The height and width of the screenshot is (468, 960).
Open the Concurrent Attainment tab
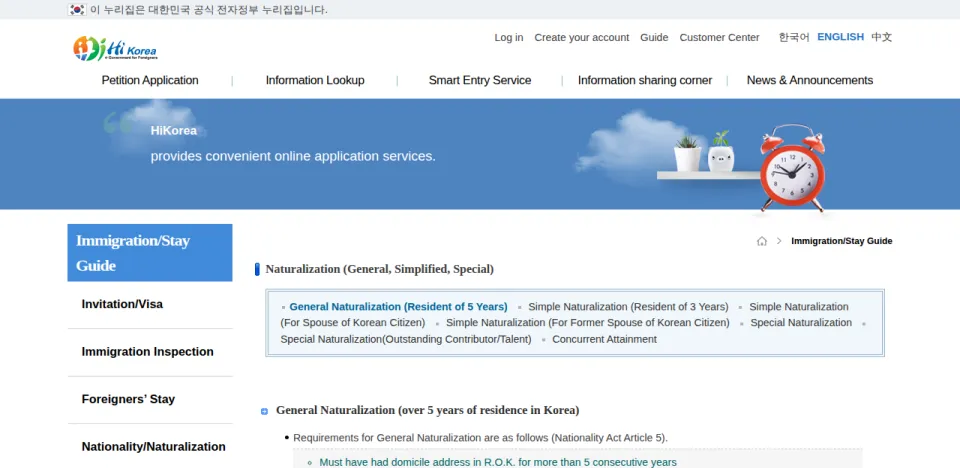(x=604, y=339)
